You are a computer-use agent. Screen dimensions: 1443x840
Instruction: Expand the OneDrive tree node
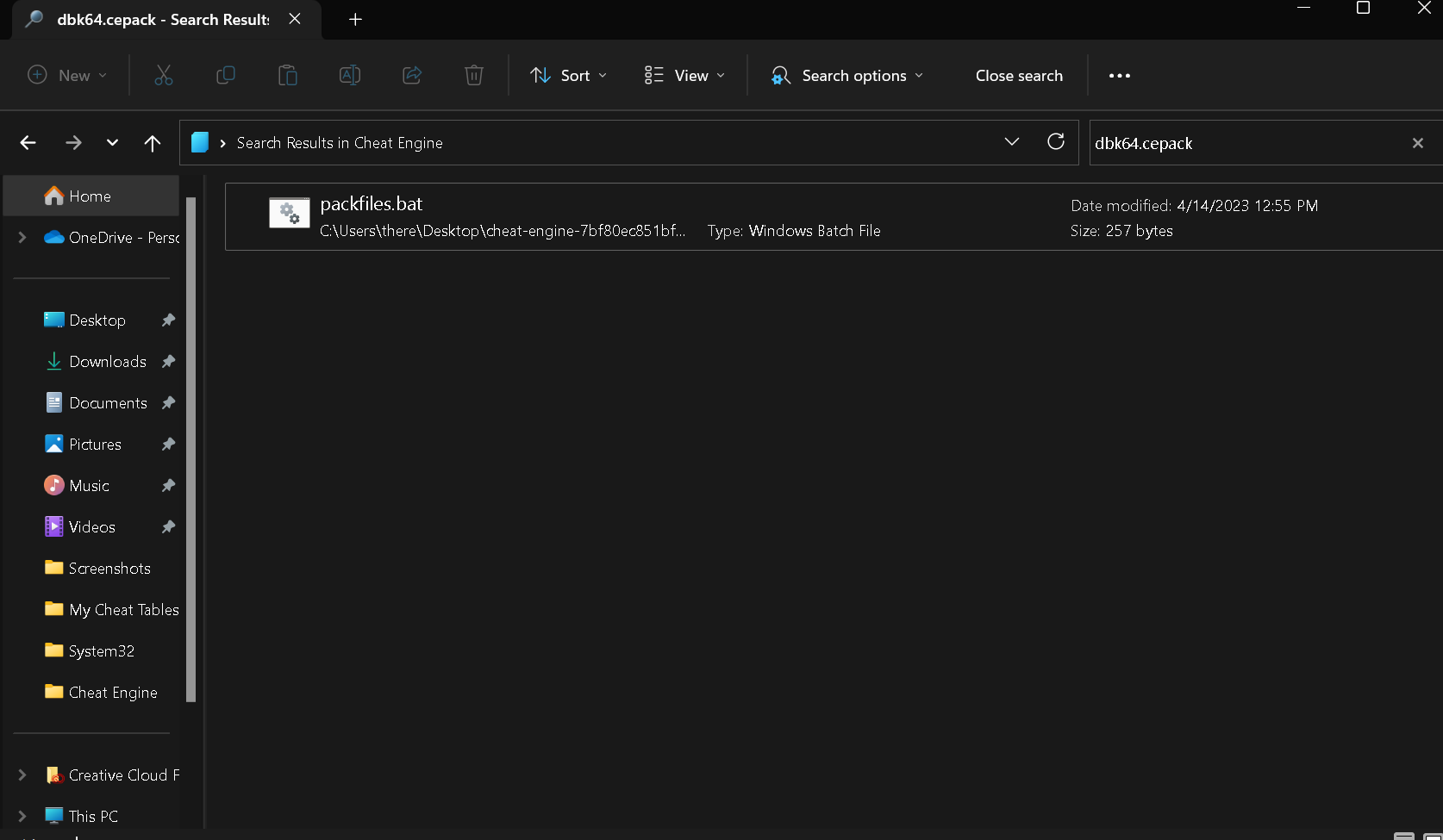tap(22, 237)
